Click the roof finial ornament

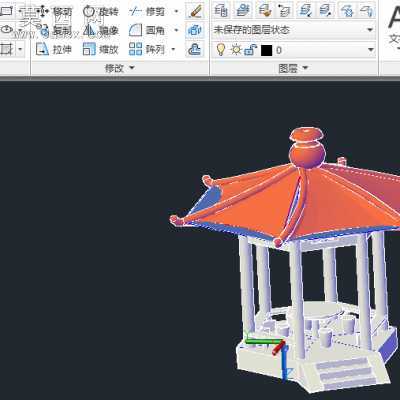(x=307, y=148)
